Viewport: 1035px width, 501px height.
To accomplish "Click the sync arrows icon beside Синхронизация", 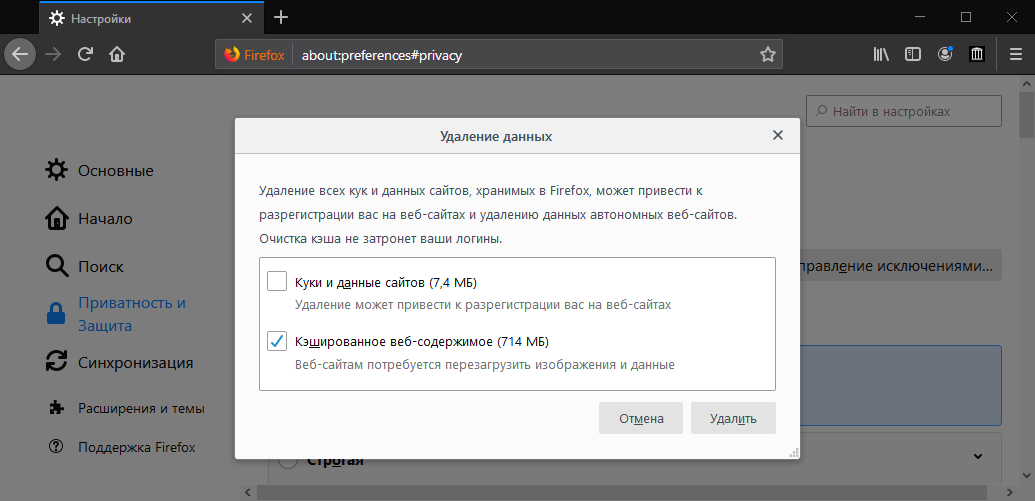I will click(x=56, y=362).
